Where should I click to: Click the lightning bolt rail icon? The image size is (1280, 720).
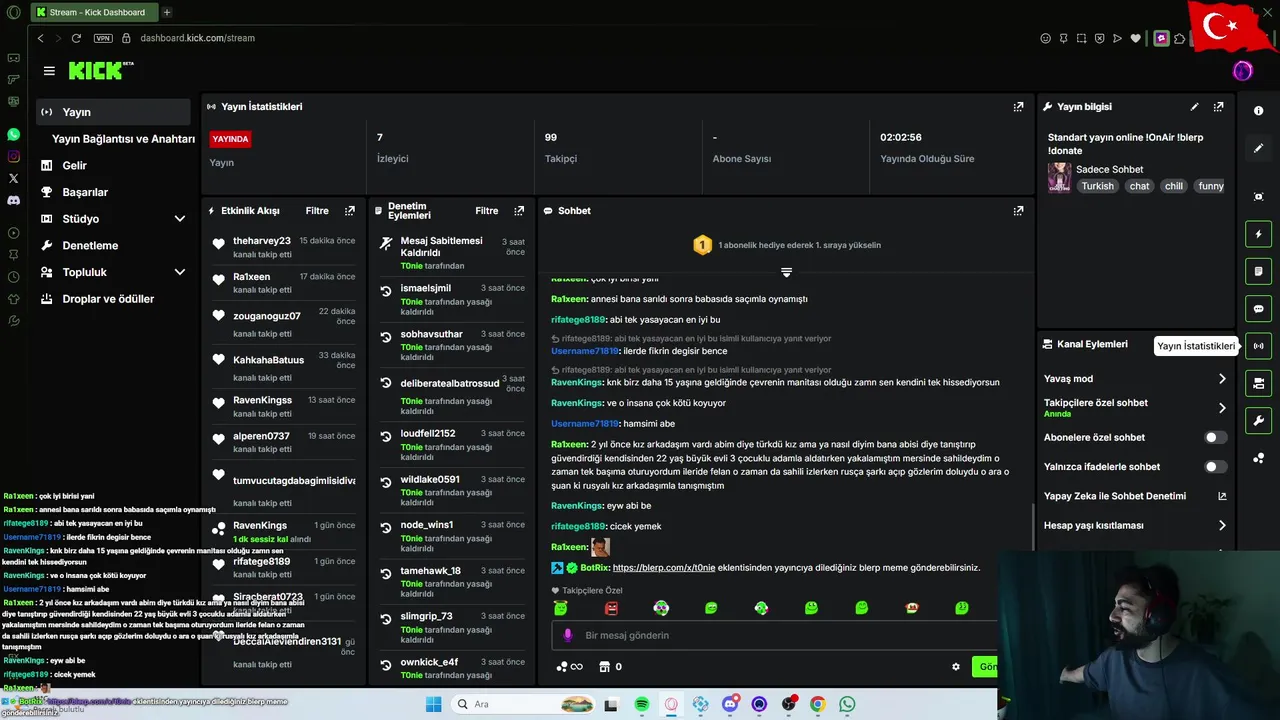click(1259, 234)
